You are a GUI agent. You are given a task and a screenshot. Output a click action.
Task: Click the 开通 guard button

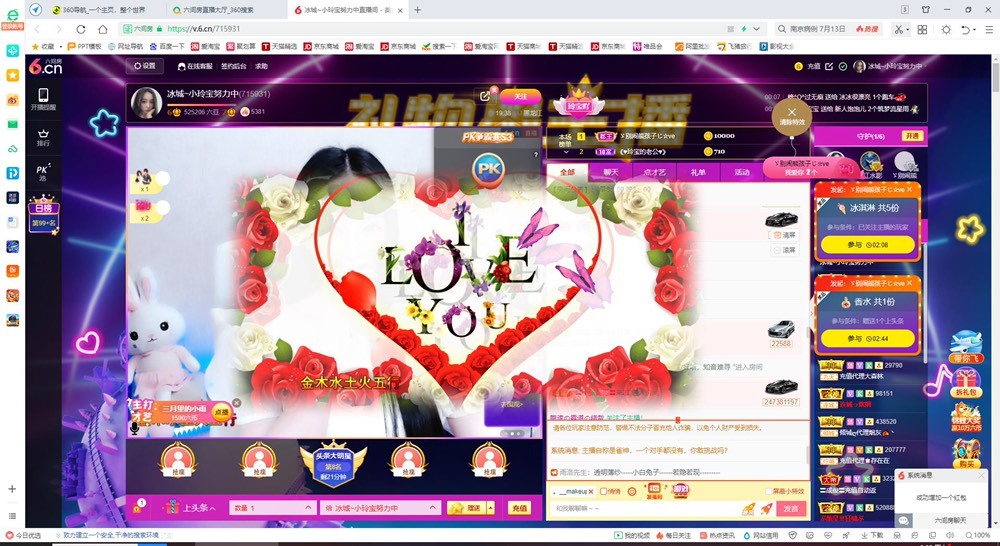click(911, 136)
